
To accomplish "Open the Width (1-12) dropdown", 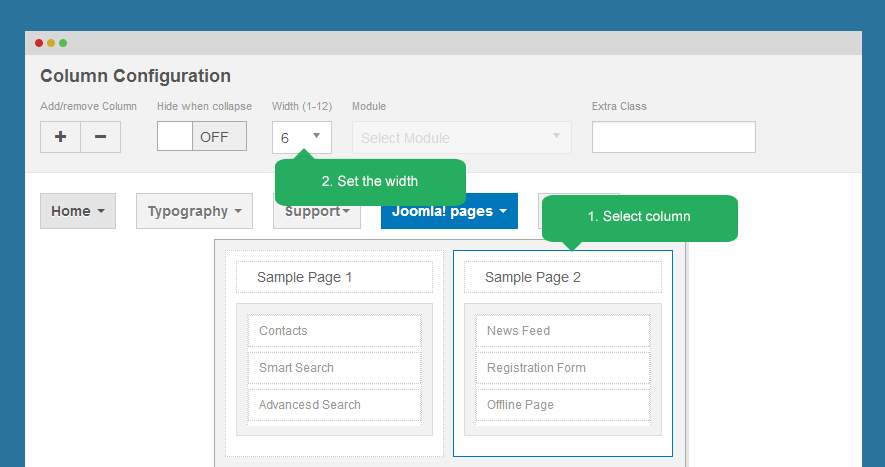I will tap(301, 137).
